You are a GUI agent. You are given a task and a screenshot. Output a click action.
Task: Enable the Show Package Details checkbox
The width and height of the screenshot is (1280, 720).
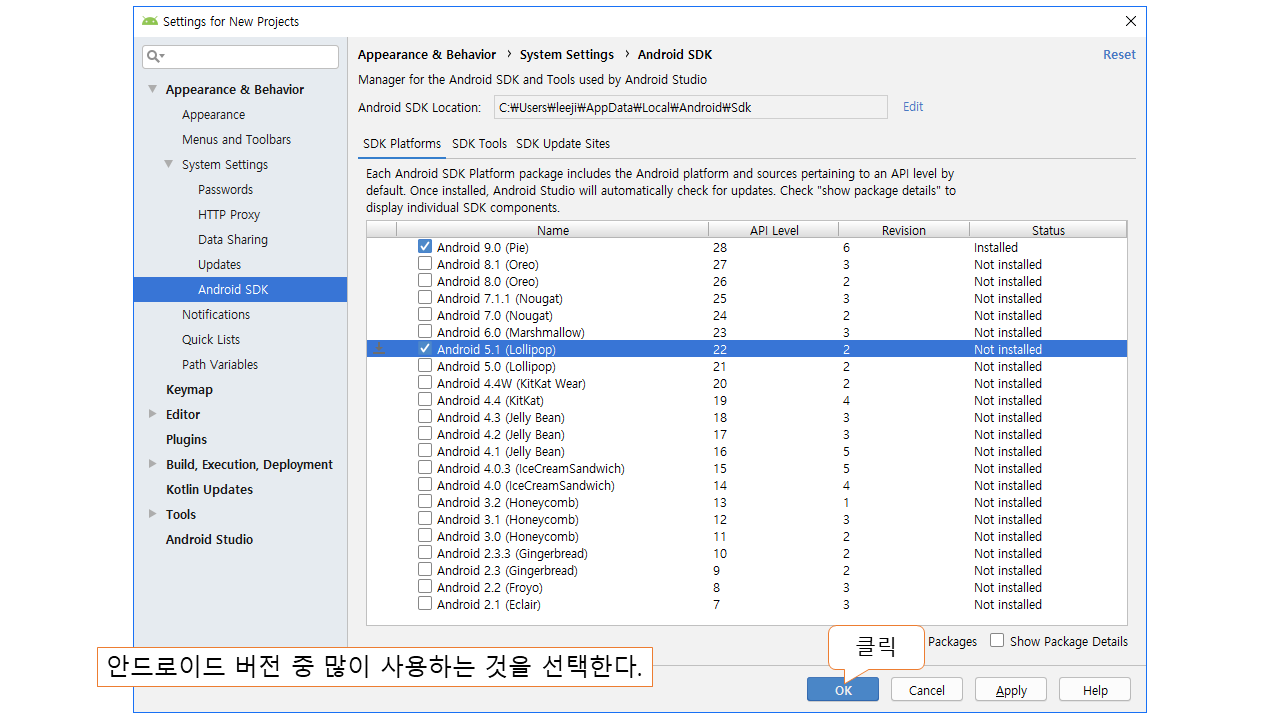[997, 641]
